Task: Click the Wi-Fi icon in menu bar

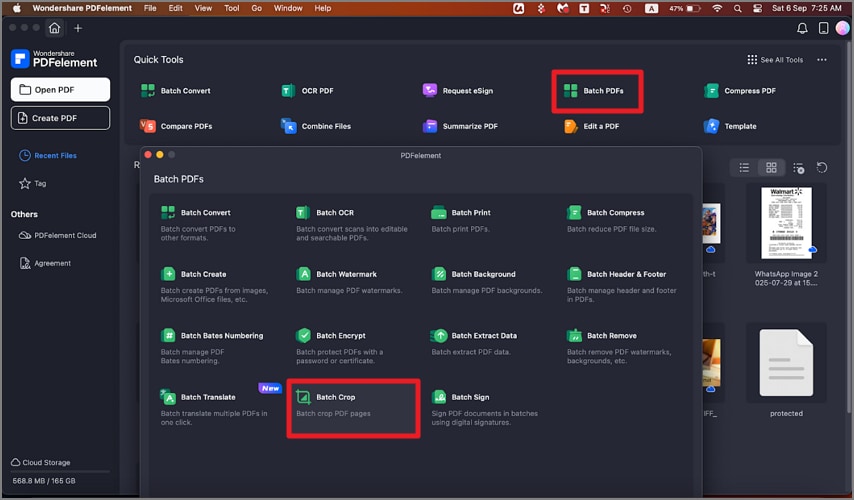Action: 717,8
